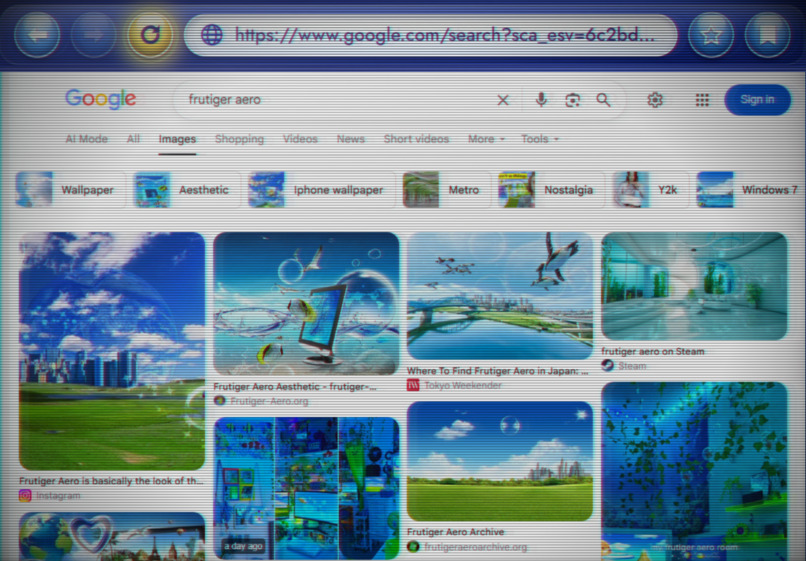Click 'Frutiger Aero Aesthetic - frutiger-...' caption

[295, 387]
